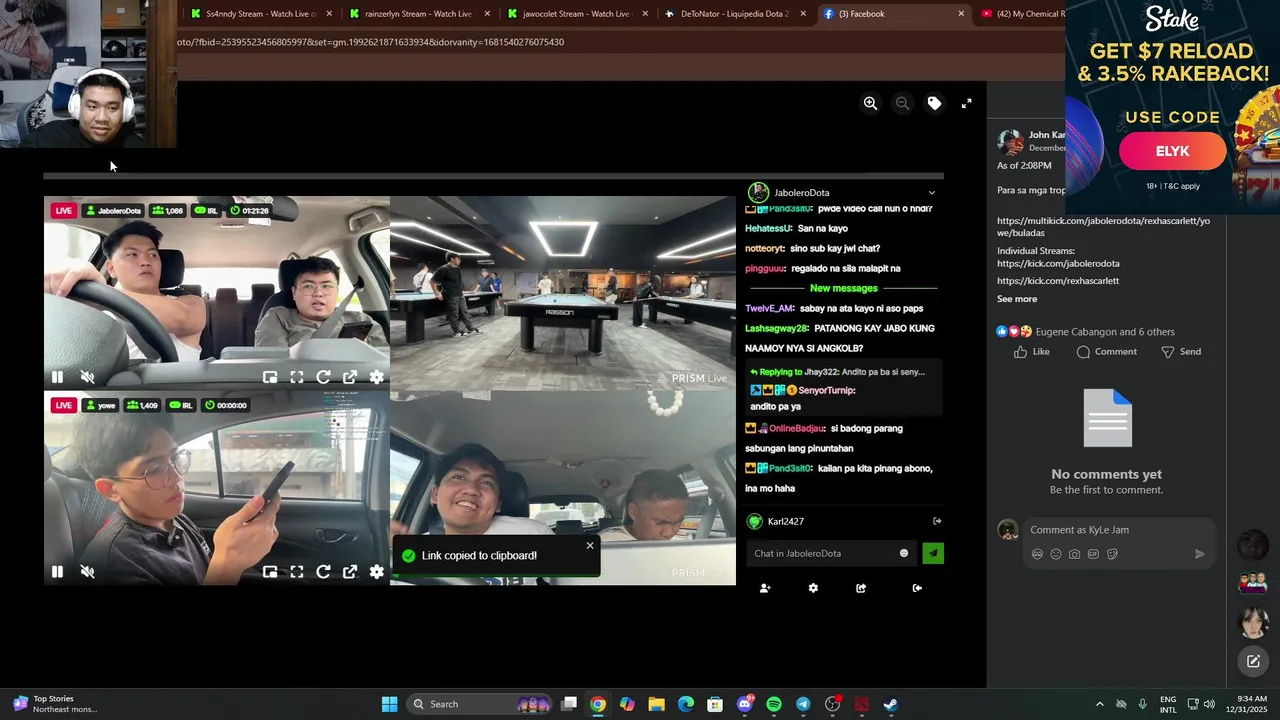Switch commenting profile via avatar dropdown
The image size is (1280, 720).
coord(1009,531)
